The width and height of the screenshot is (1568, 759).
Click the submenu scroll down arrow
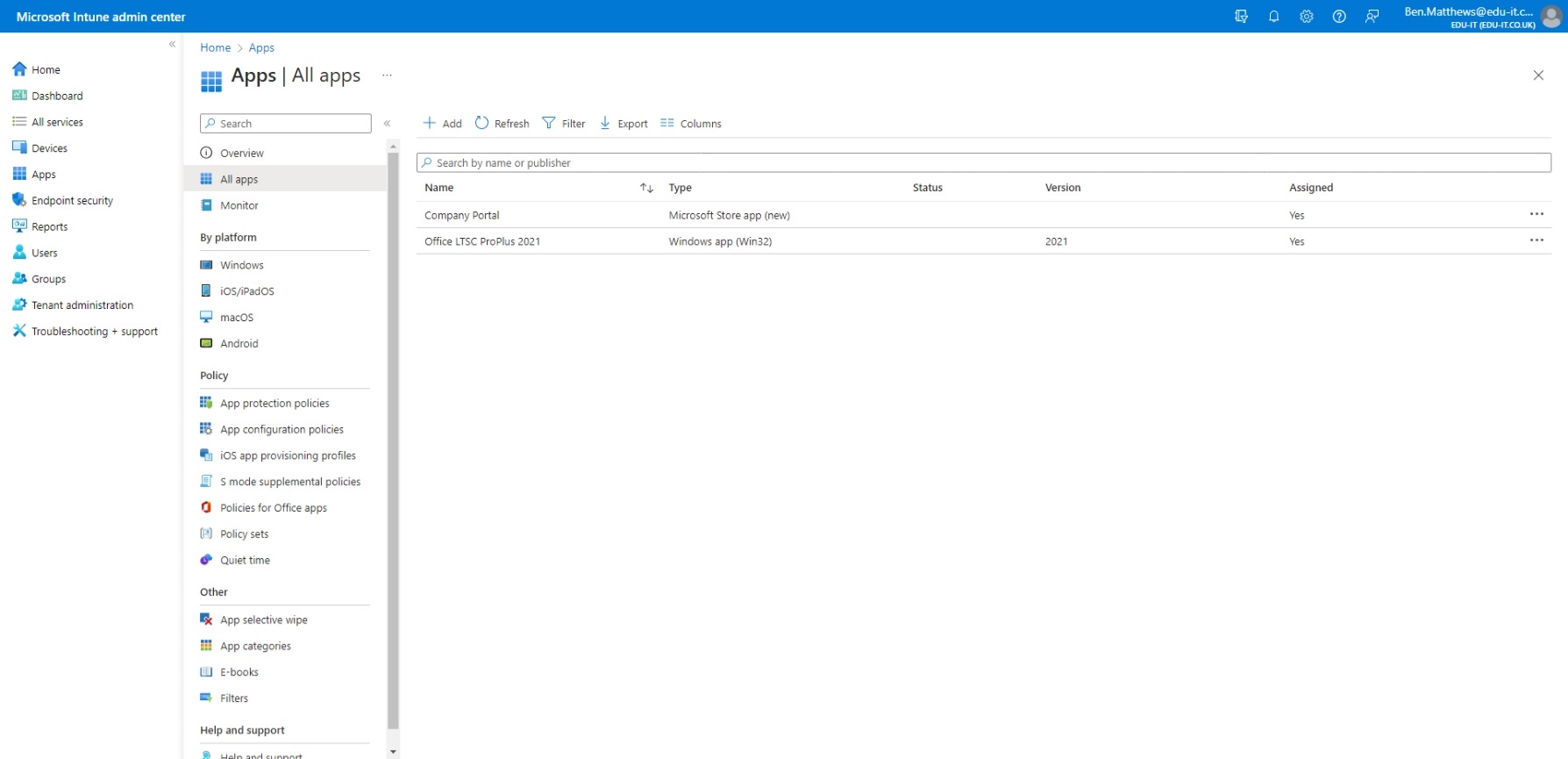pos(393,752)
